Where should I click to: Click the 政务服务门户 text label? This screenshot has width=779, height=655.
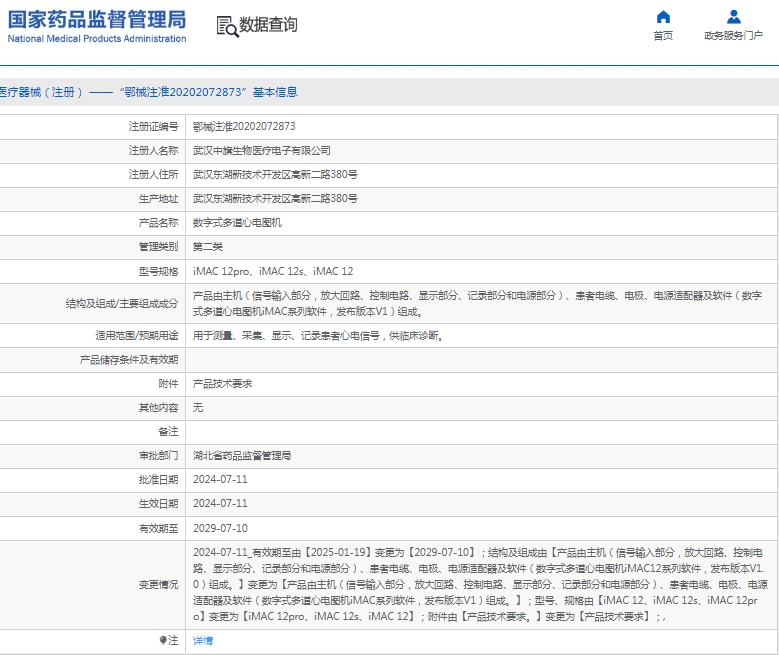(x=733, y=36)
